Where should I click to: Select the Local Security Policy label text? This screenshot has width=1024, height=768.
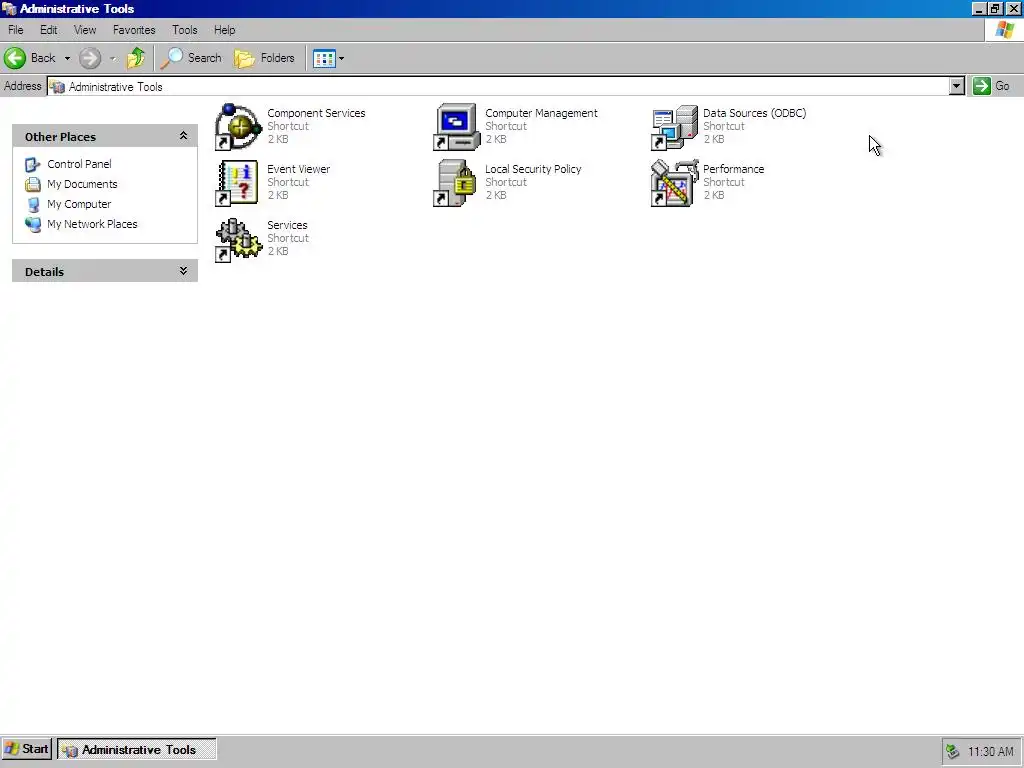click(x=533, y=169)
